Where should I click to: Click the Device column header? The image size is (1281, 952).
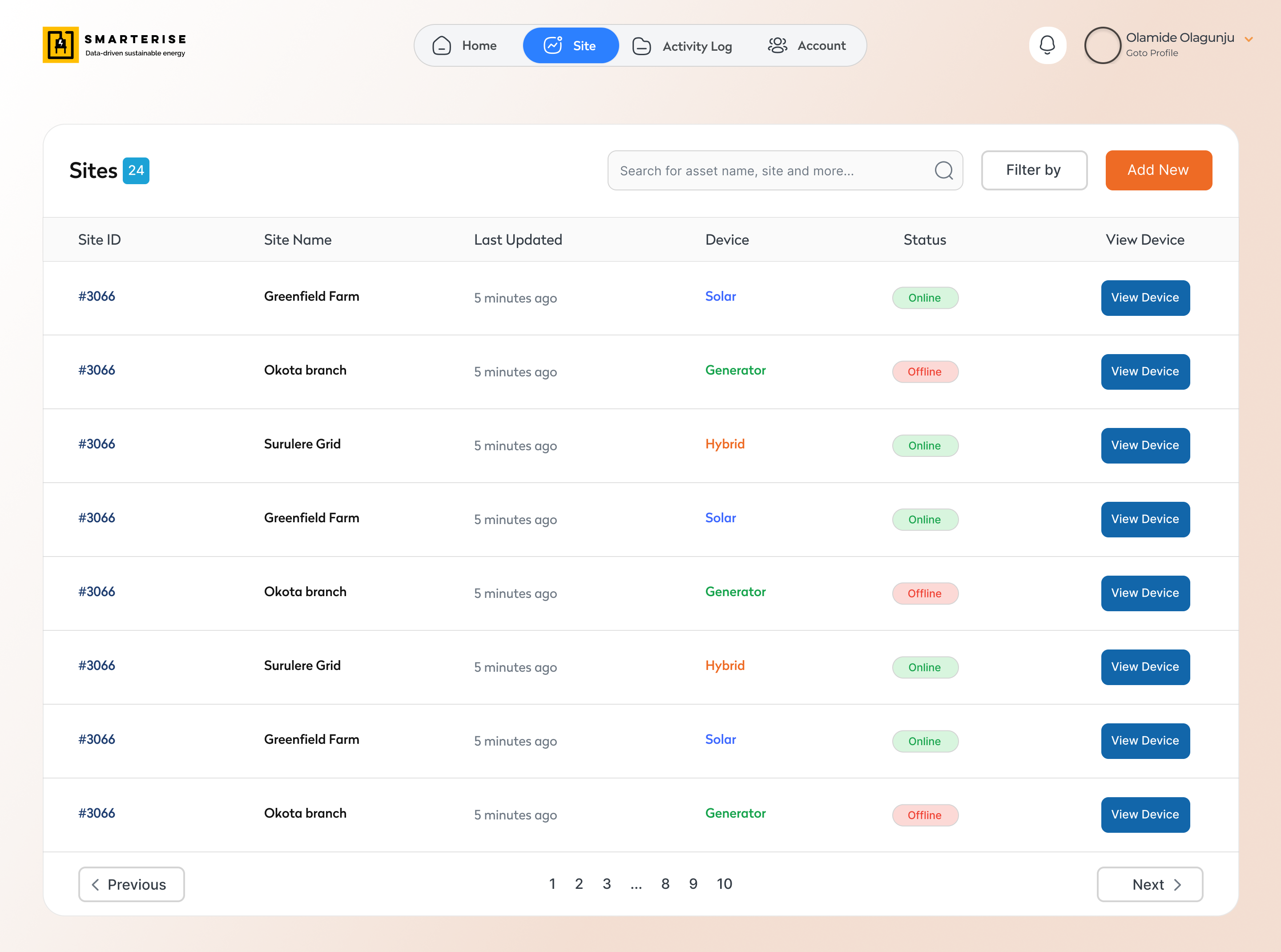tap(727, 240)
